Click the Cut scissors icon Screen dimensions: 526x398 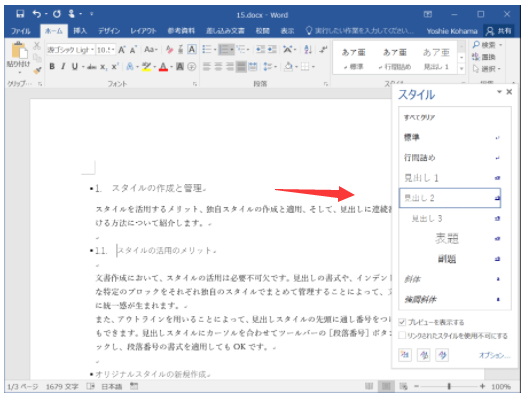pos(37,46)
